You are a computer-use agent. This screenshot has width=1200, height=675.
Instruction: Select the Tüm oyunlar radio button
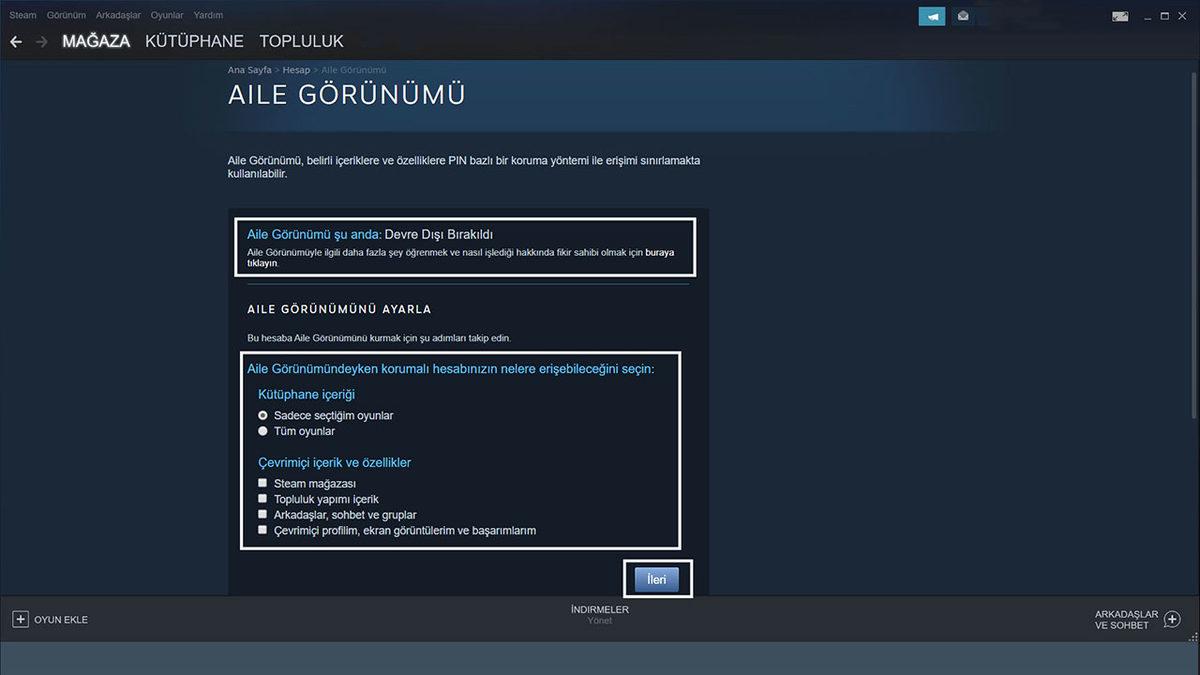263,431
